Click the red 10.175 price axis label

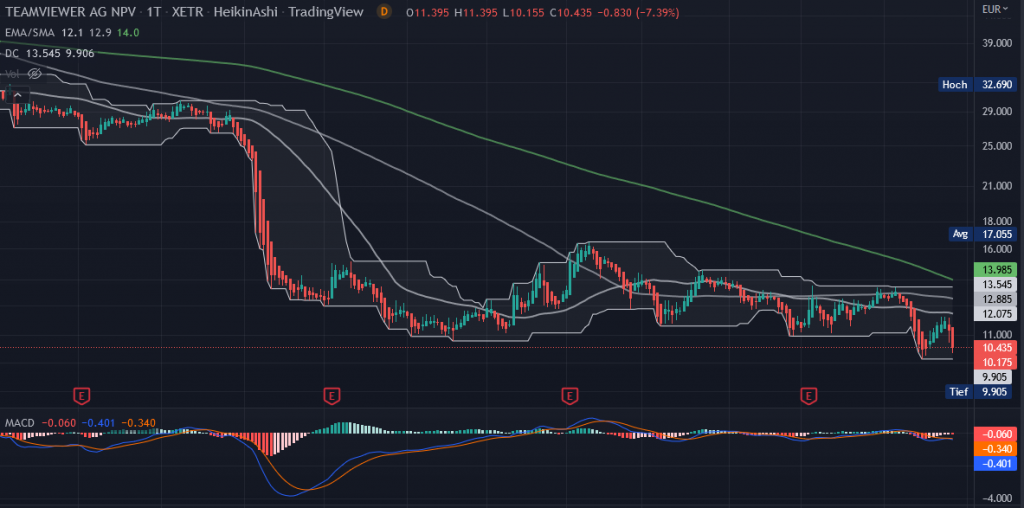click(x=996, y=362)
